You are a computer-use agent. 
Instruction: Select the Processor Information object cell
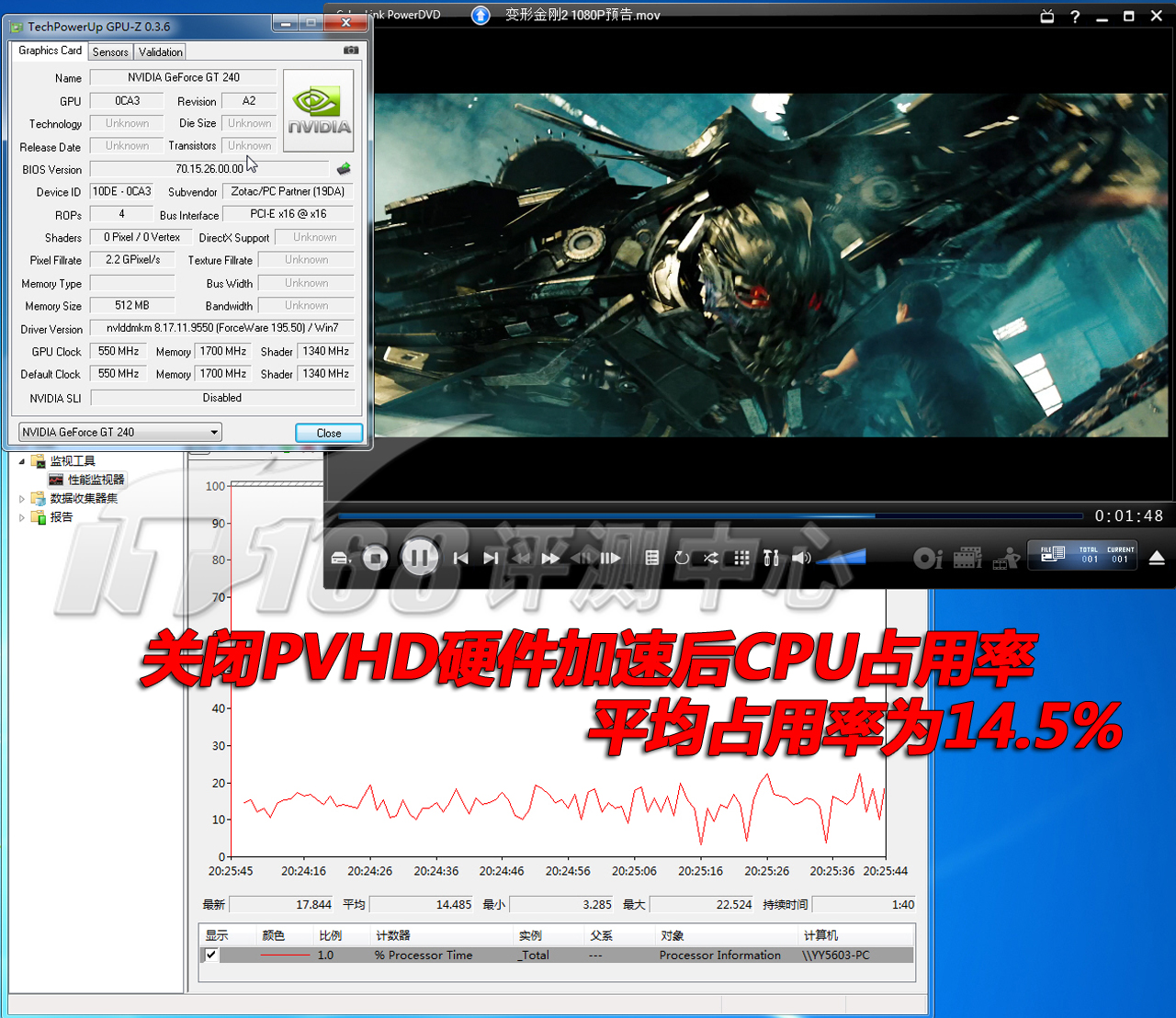click(x=720, y=956)
